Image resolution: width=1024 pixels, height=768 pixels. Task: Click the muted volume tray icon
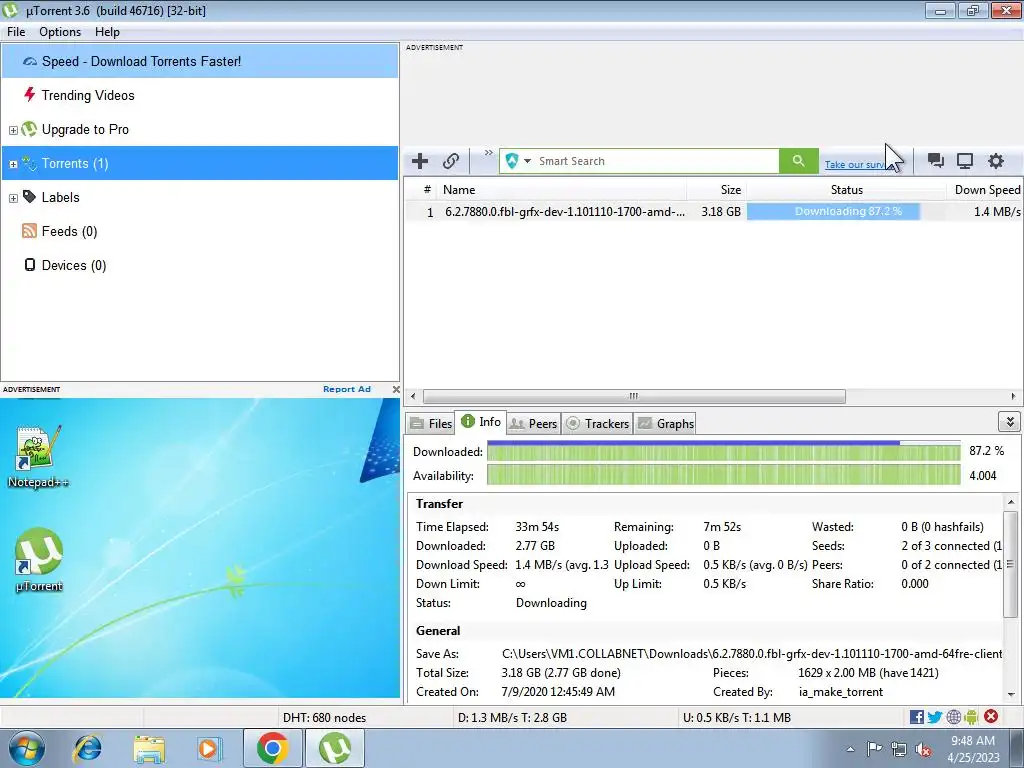pyautogui.click(x=923, y=750)
